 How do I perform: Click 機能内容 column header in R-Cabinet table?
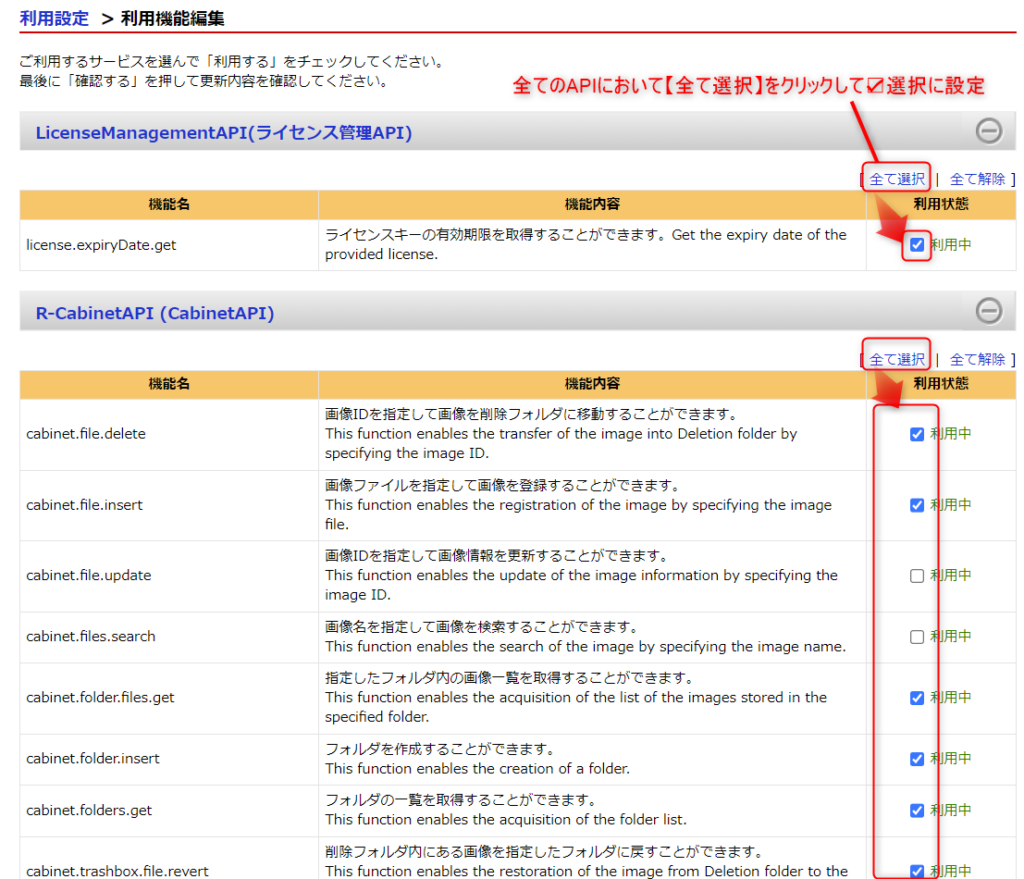[x=592, y=384]
